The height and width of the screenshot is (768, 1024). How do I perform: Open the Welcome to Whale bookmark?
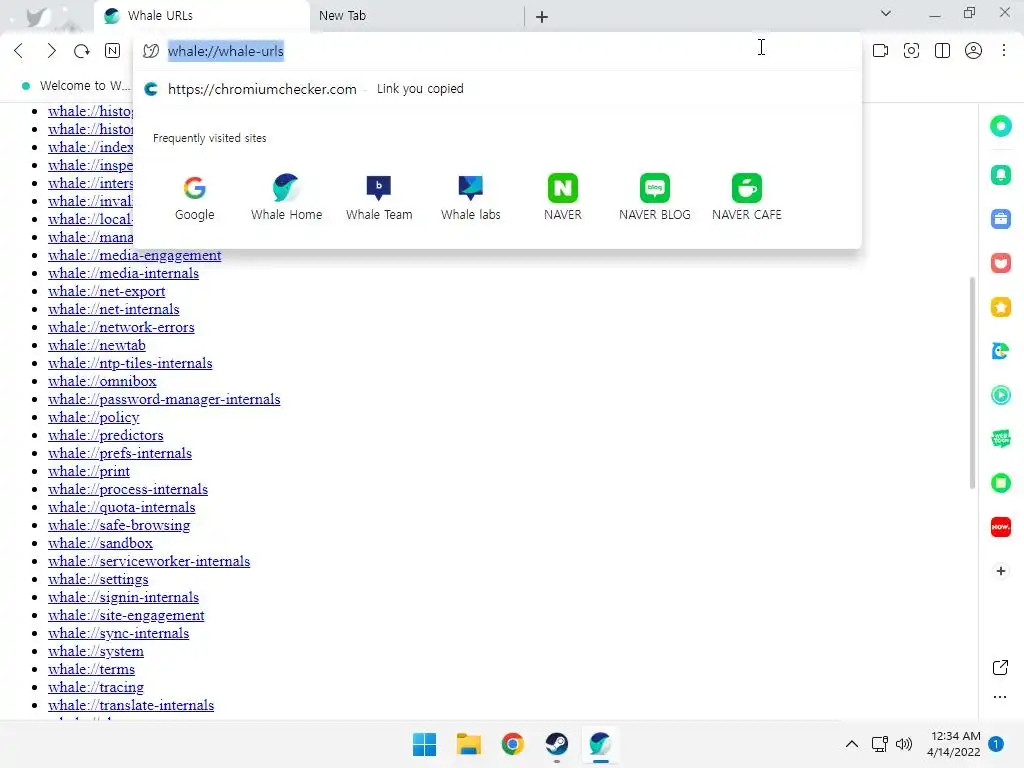pyautogui.click(x=75, y=86)
